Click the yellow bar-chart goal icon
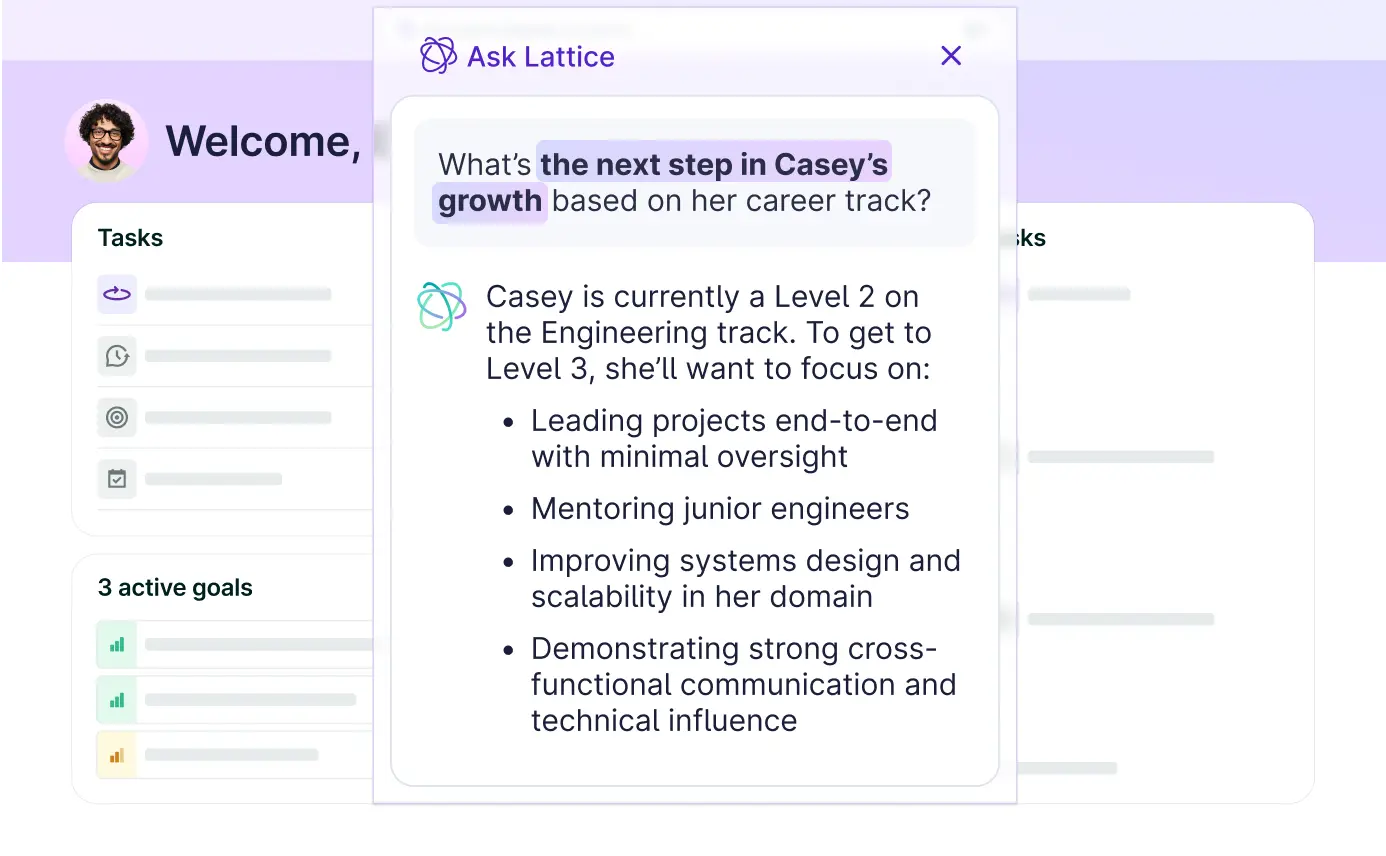This screenshot has height=856, width=1386. (117, 755)
